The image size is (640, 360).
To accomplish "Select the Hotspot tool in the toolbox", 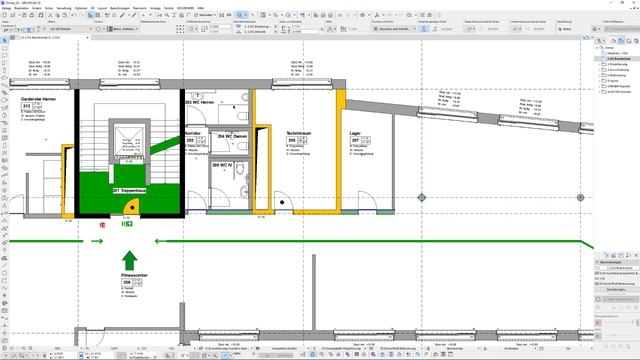I will coord(4,295).
